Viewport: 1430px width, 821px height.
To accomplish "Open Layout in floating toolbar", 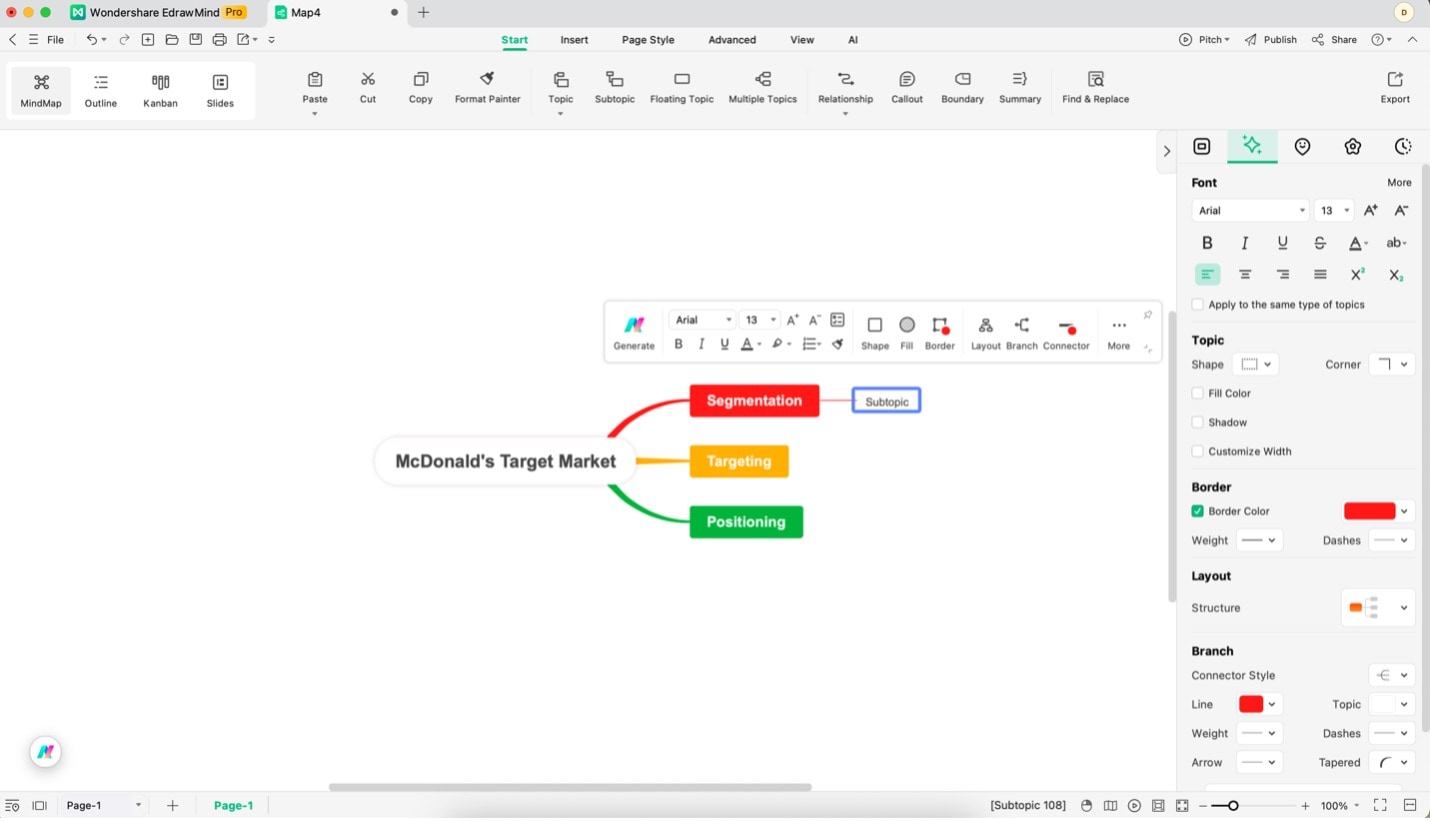I will 986,333.
